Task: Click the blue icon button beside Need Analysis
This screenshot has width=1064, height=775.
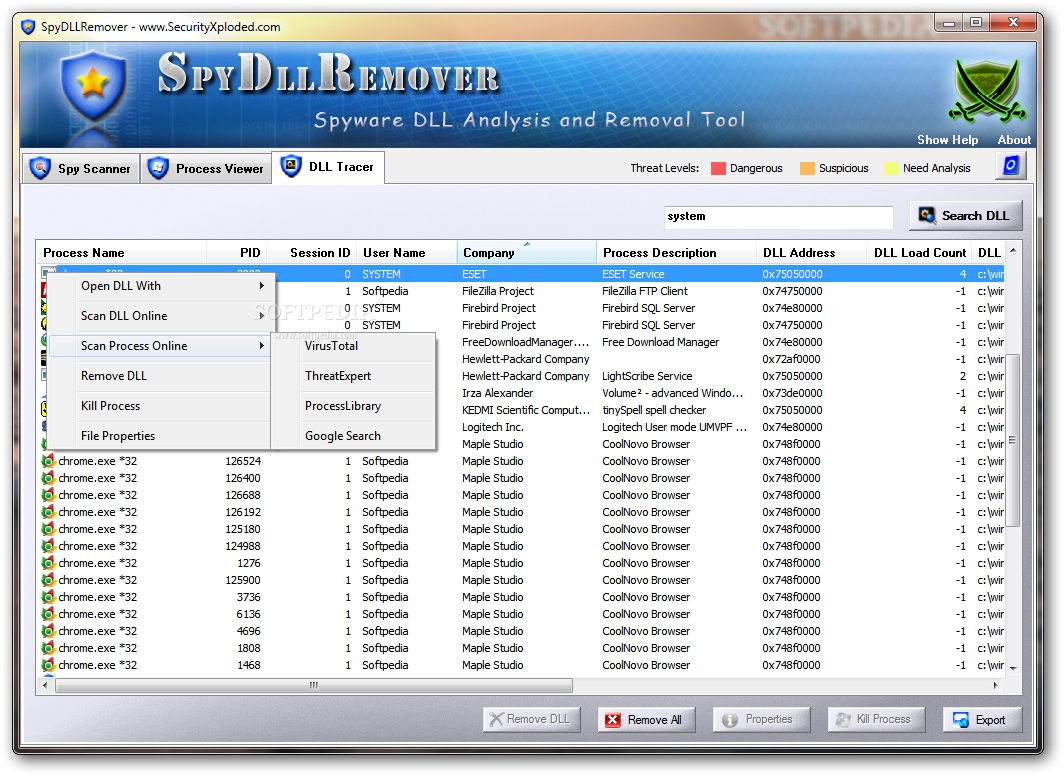Action: pos(1010,166)
